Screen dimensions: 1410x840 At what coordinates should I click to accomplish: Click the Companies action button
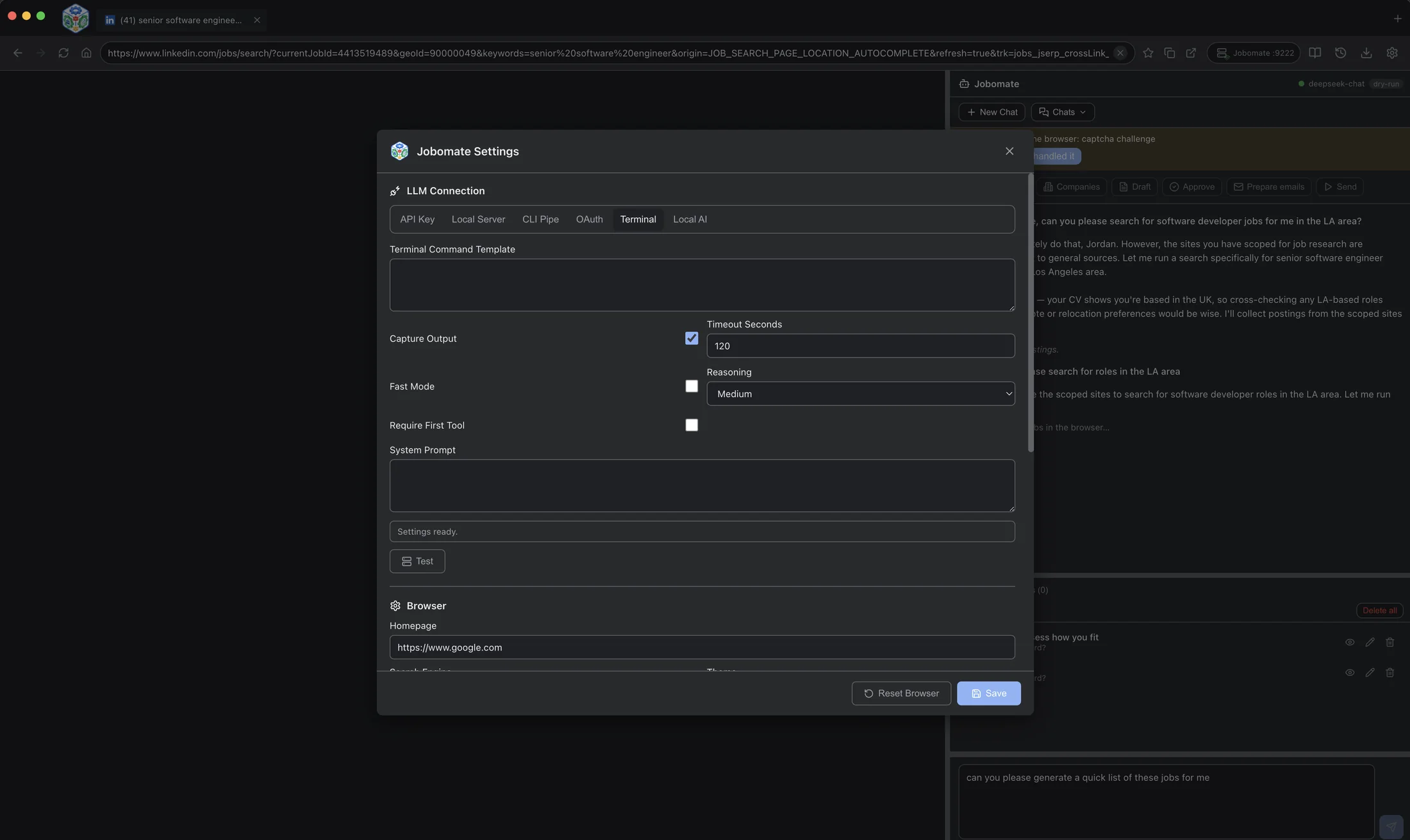point(1072,187)
